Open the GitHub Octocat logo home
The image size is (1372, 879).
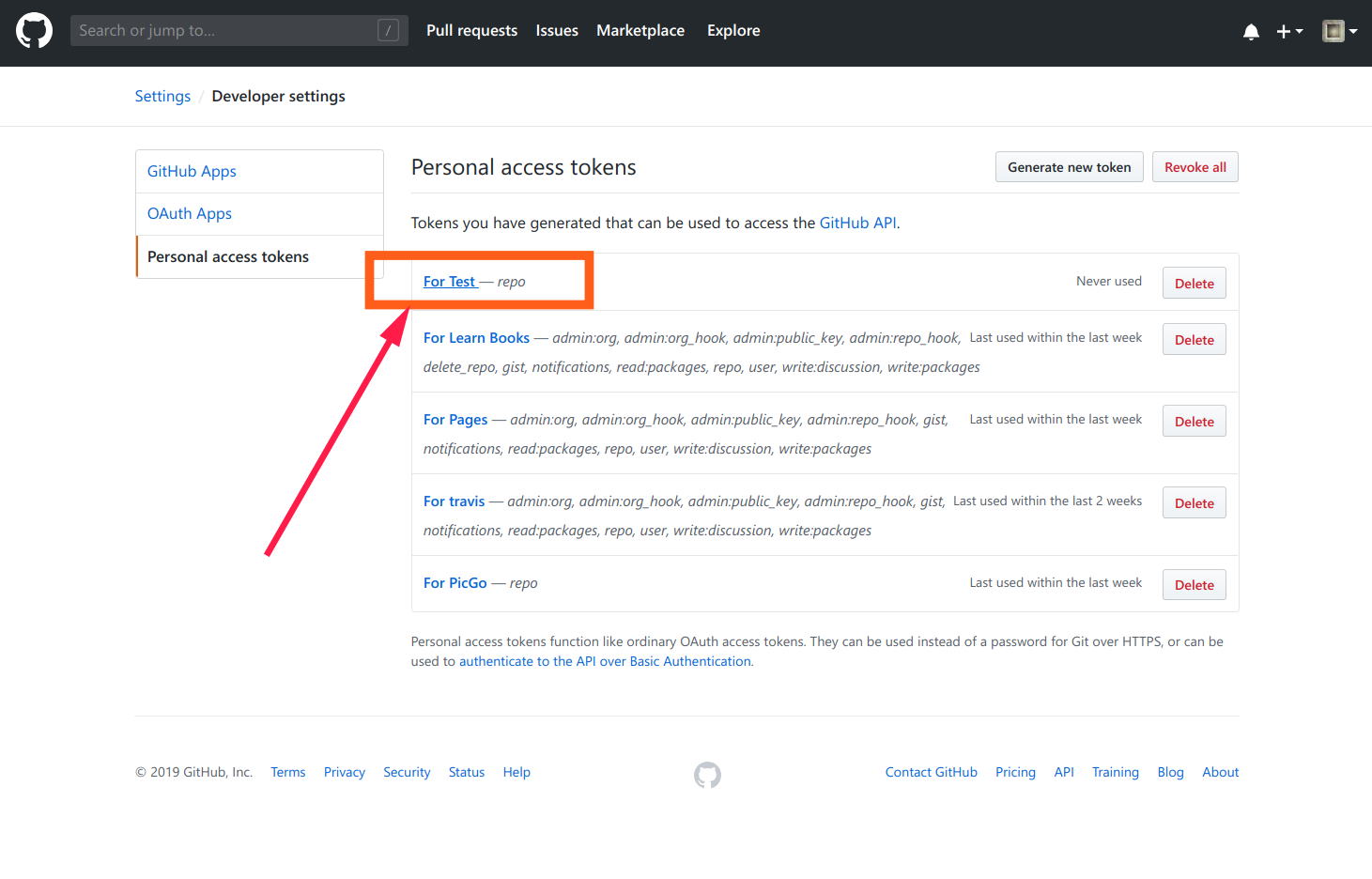(34, 31)
